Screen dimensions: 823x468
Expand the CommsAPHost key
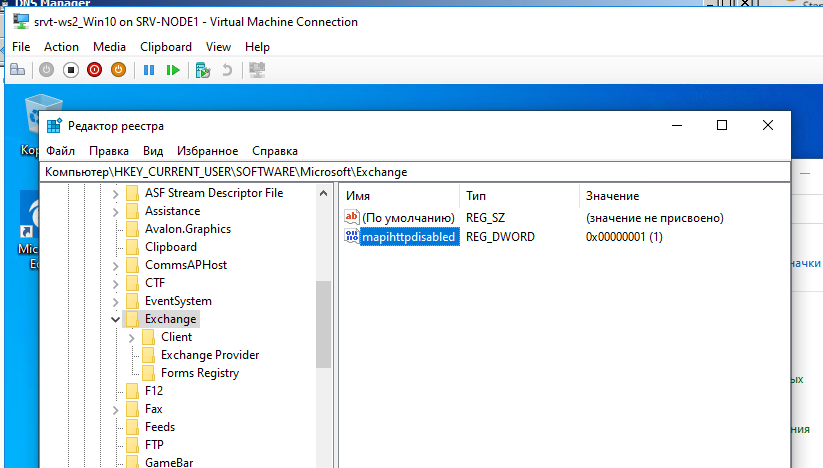point(115,266)
